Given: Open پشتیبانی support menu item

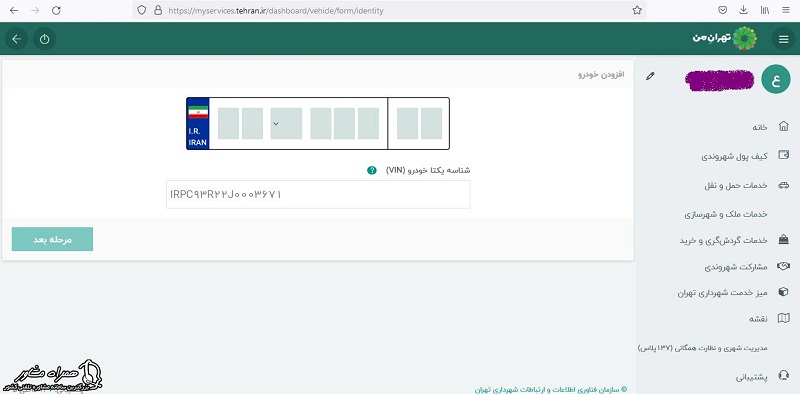Looking at the screenshot, I should [x=752, y=377].
